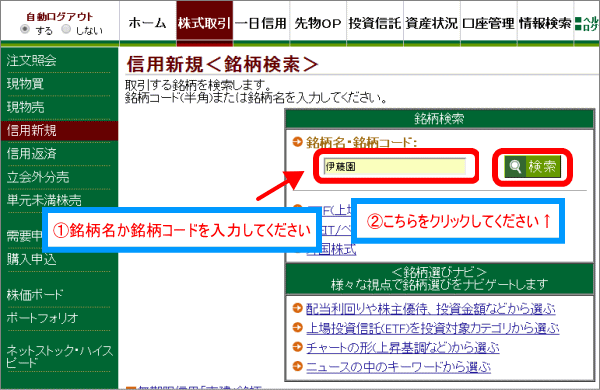Open ポートフォリオ in the sidebar
Image resolution: width=600 pixels, height=390 pixels.
(42, 318)
